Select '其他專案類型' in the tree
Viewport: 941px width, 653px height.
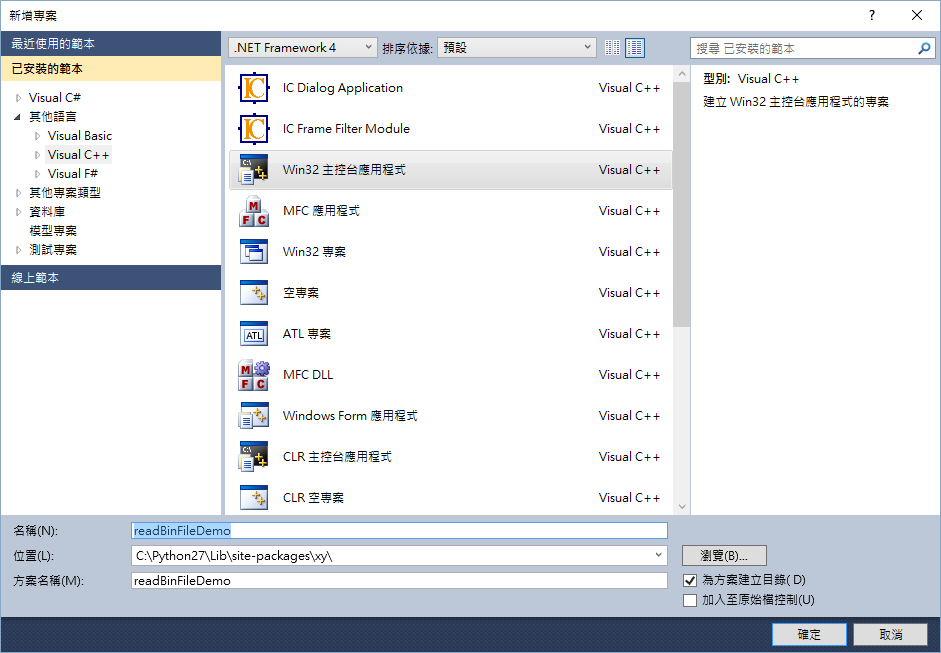pos(65,193)
